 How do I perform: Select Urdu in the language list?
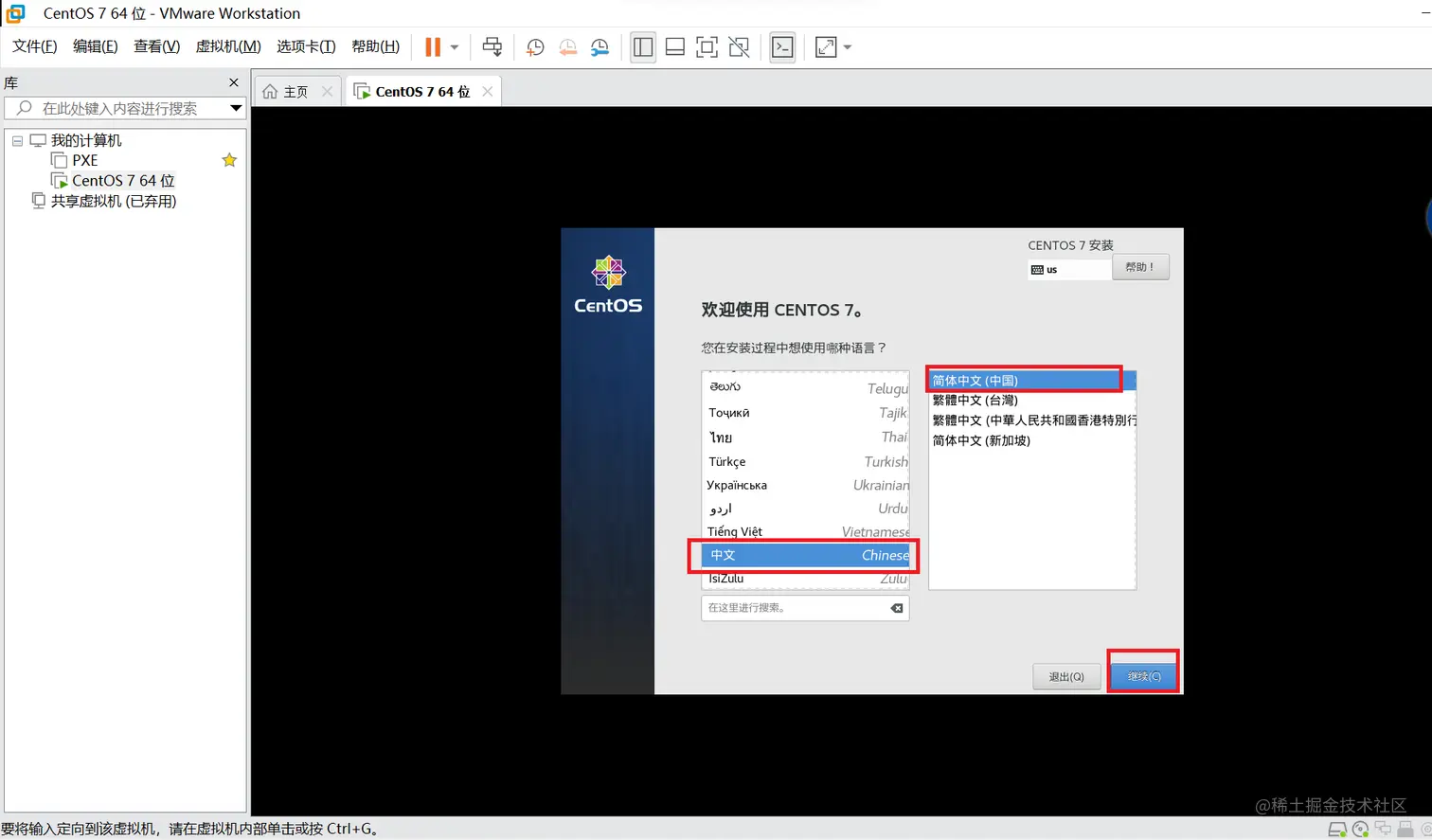coord(806,509)
